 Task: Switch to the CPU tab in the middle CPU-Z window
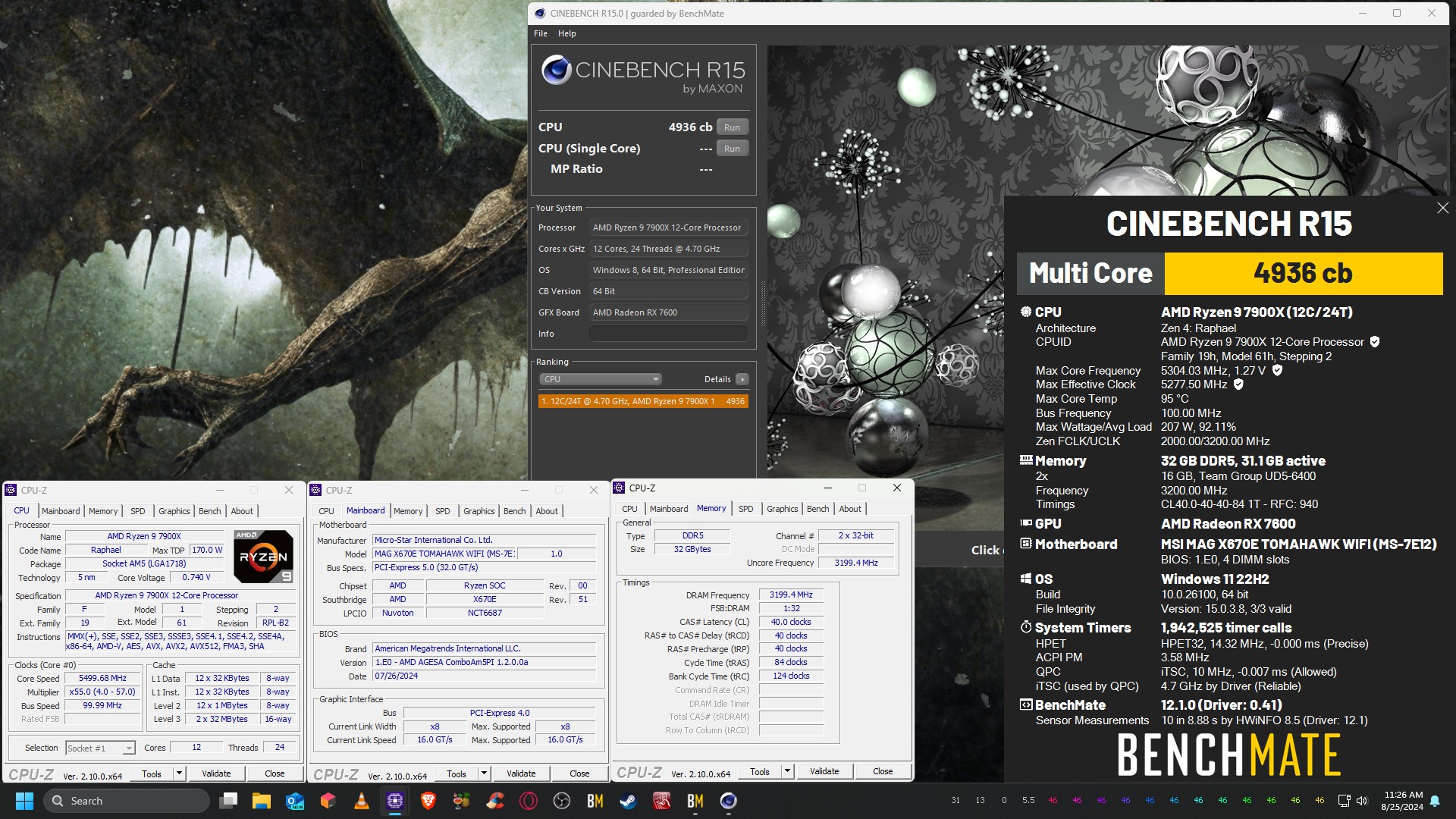326,511
